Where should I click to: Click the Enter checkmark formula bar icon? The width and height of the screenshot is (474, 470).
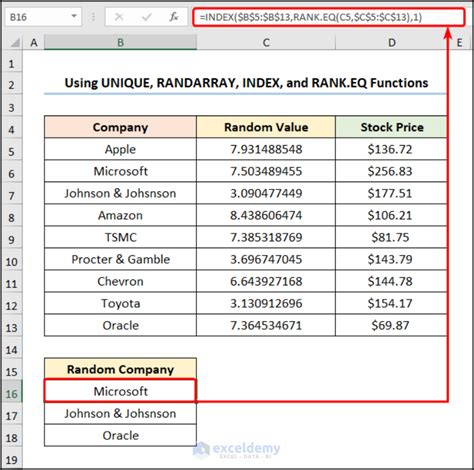coord(146,17)
